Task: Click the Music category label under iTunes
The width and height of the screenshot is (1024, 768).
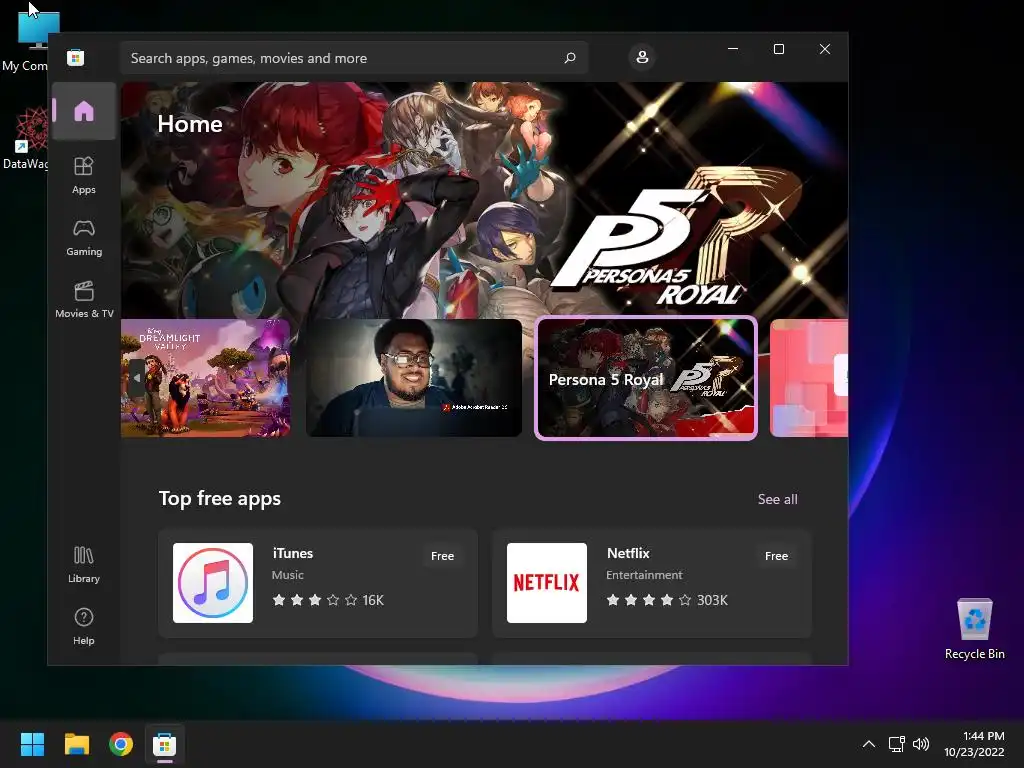Action: pos(287,575)
